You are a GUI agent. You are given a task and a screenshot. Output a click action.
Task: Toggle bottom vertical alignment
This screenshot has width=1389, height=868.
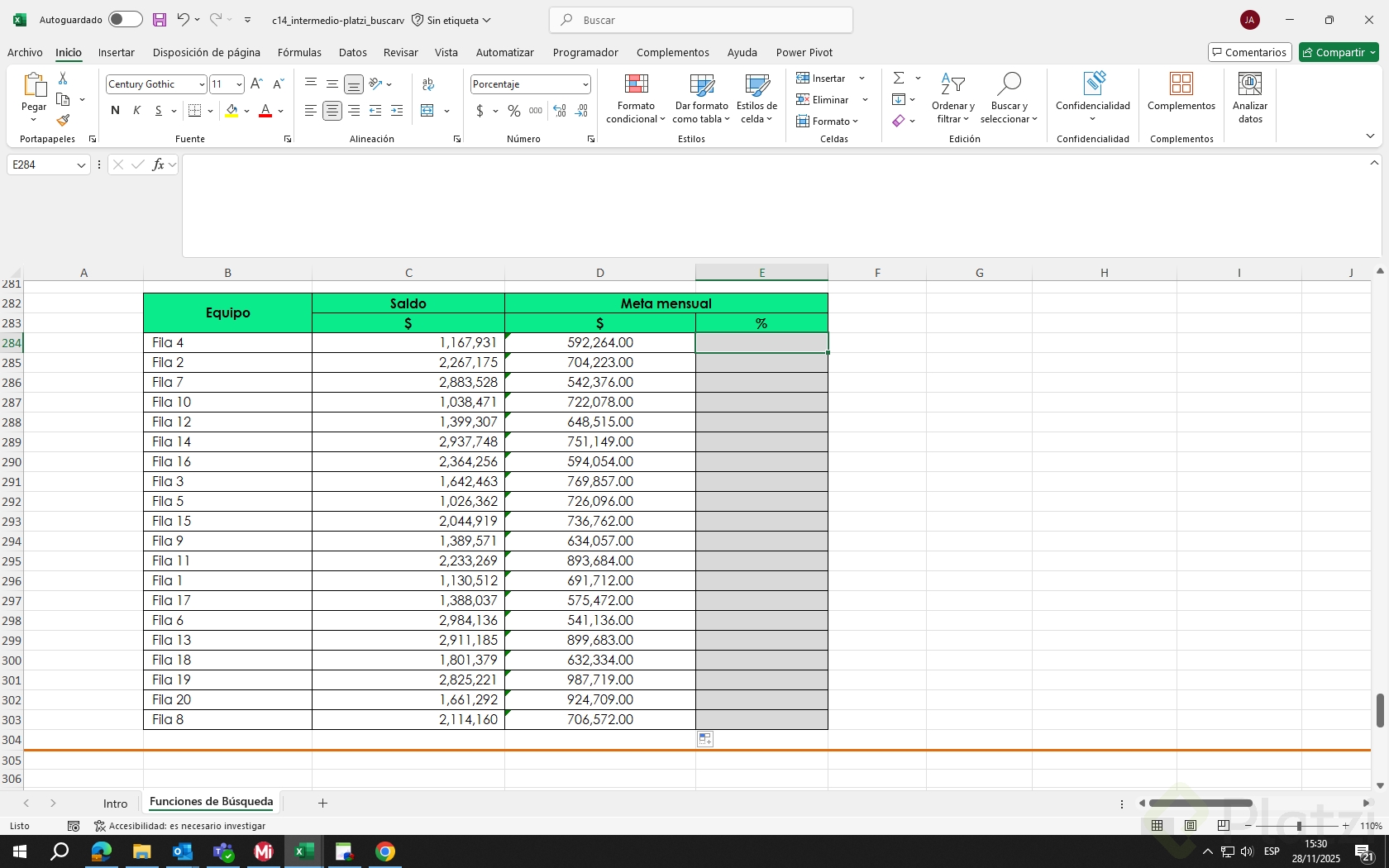pos(354,84)
